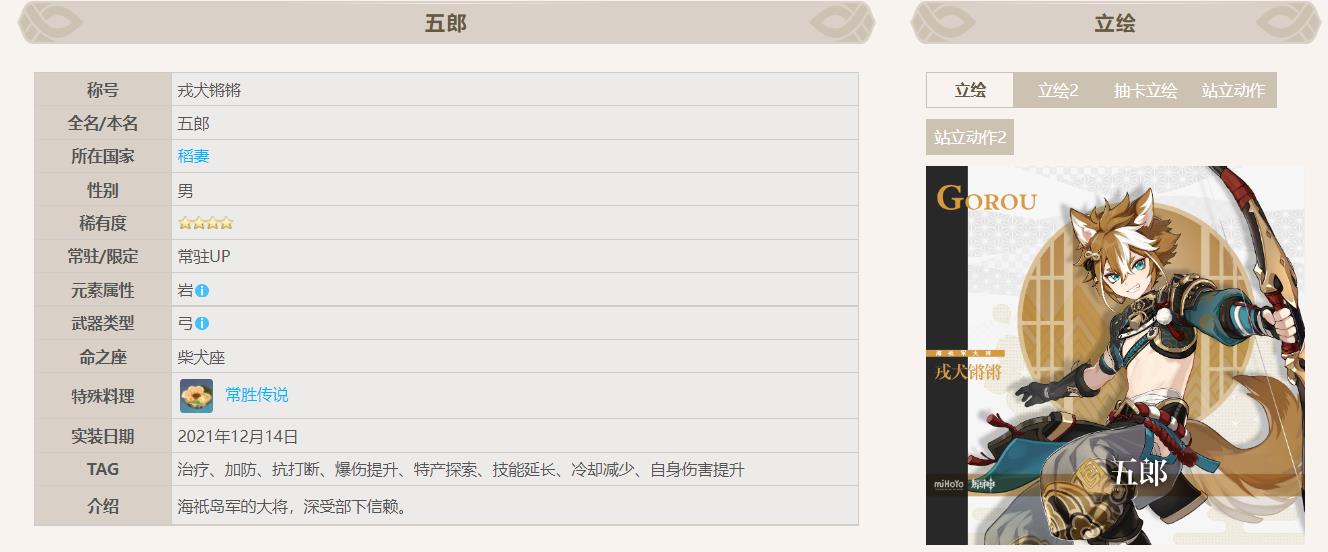Image resolution: width=1328 pixels, height=552 pixels.
Task: Select the 站立动作 tab
Action: point(1233,90)
